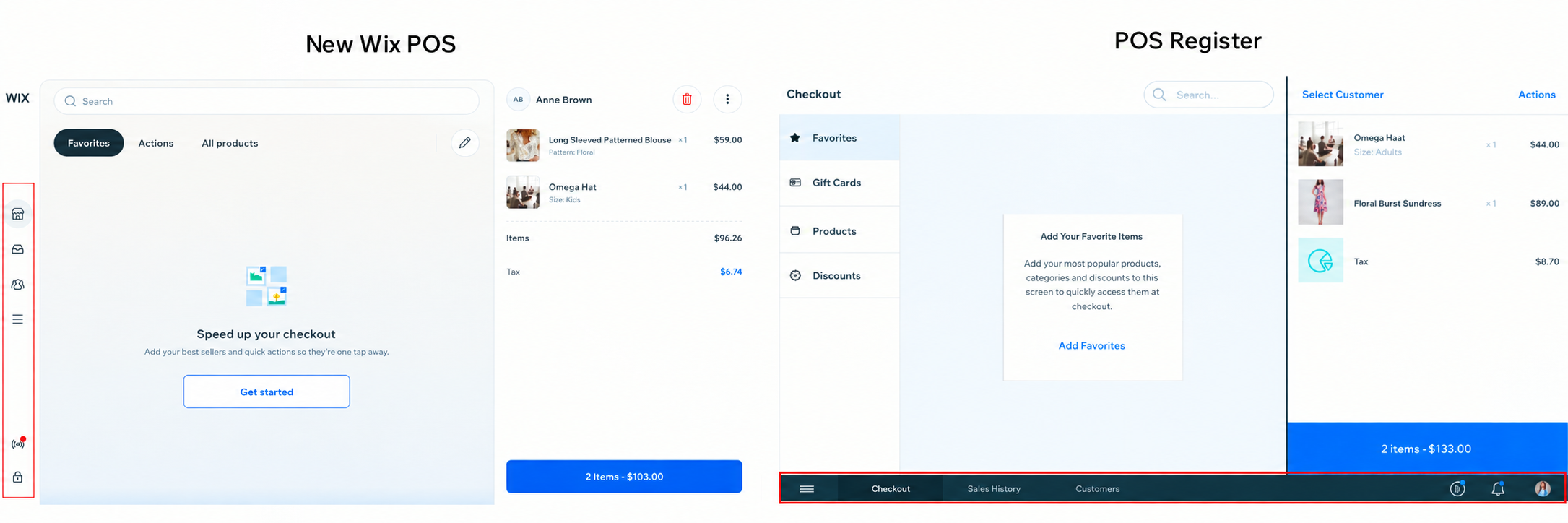Open the three-dot cart options menu
The height and width of the screenshot is (523, 1568).
727,100
